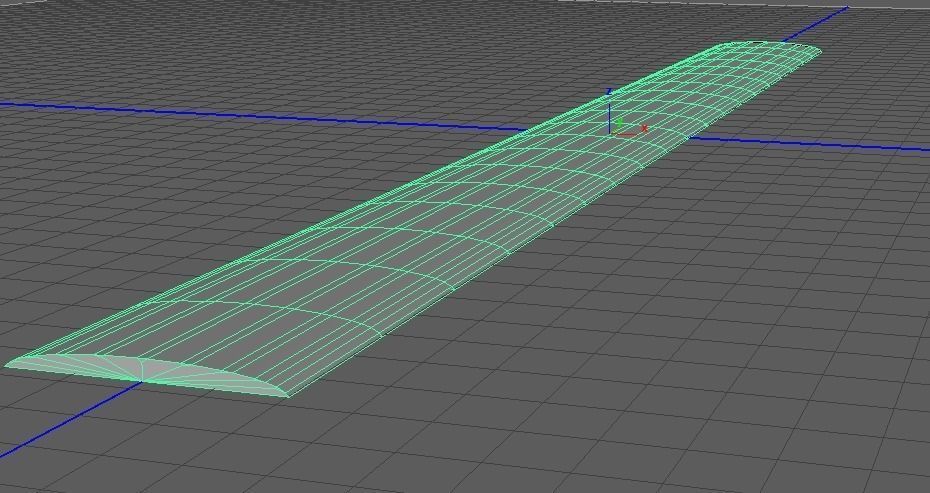The image size is (930, 493).
Task: Pick the center vertex of the wing's near end cap
Action: (142, 380)
